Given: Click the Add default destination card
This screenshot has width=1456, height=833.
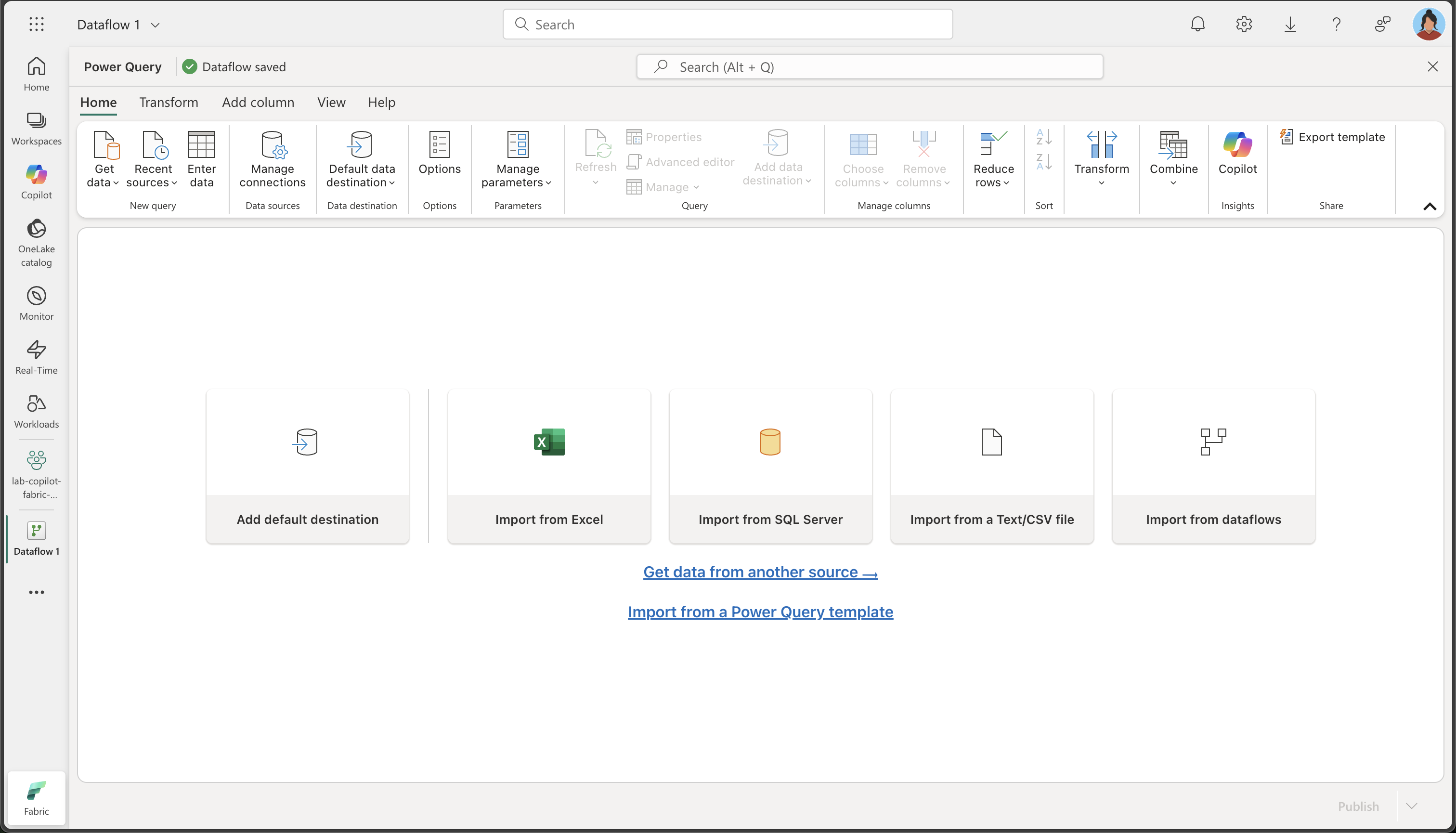Looking at the screenshot, I should pos(307,466).
